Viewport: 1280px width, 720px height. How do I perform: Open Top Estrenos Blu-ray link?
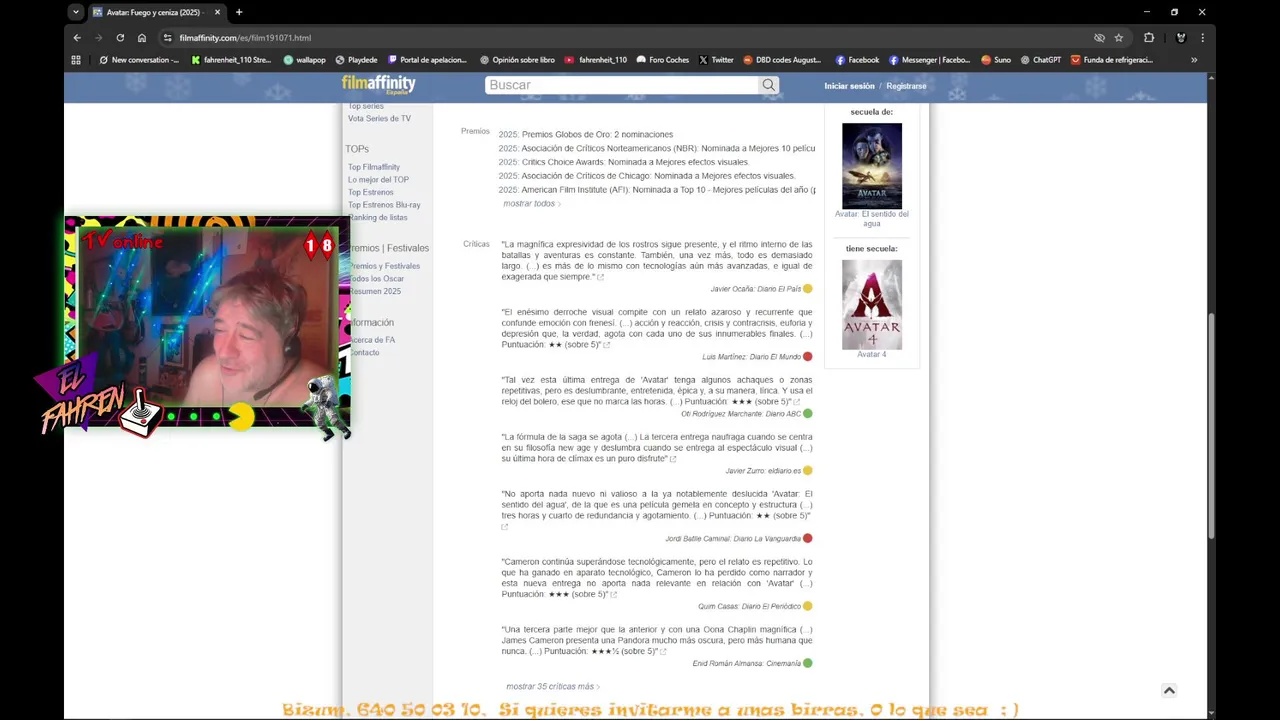click(x=384, y=205)
